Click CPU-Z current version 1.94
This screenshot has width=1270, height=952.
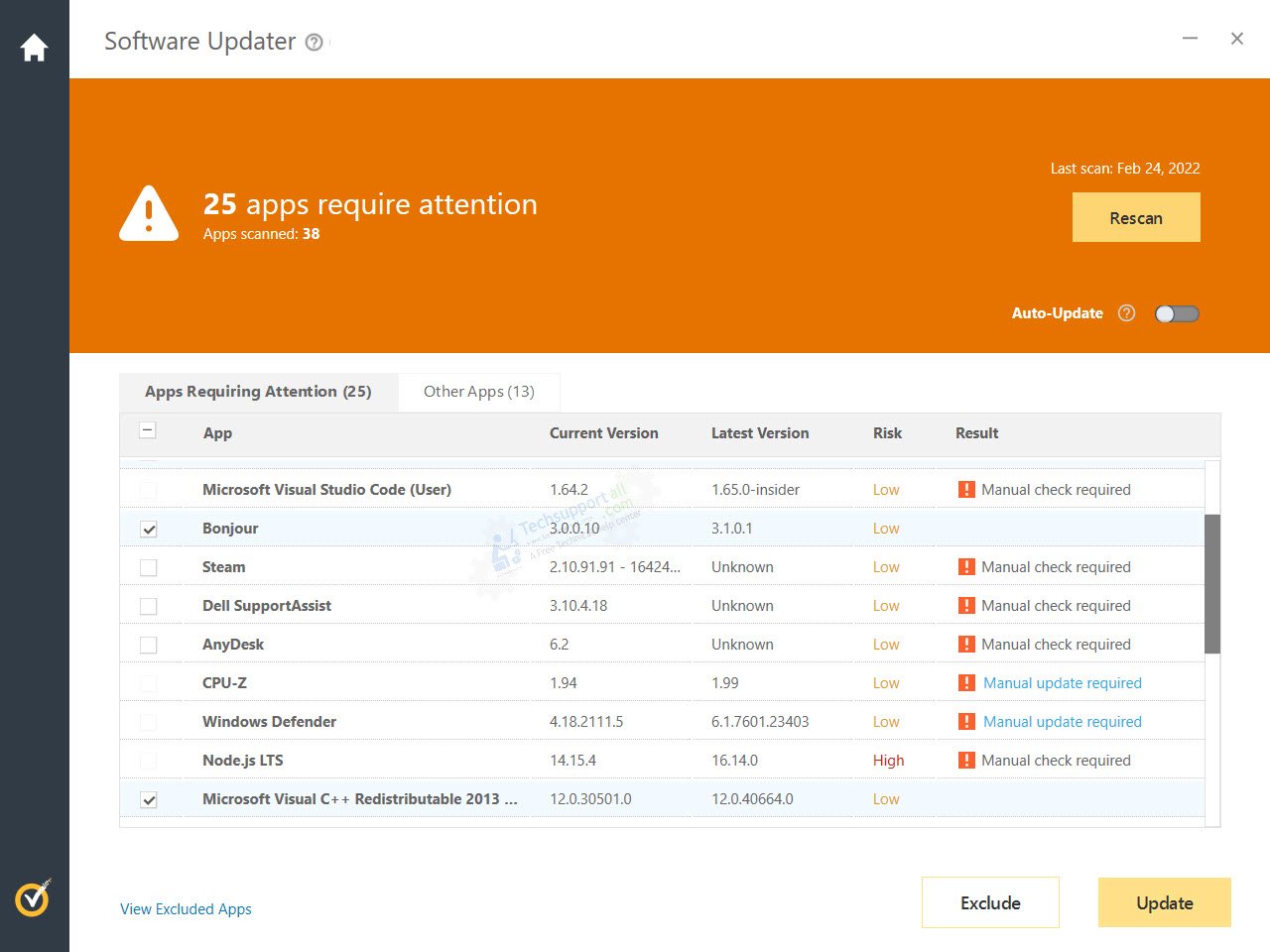coord(564,683)
